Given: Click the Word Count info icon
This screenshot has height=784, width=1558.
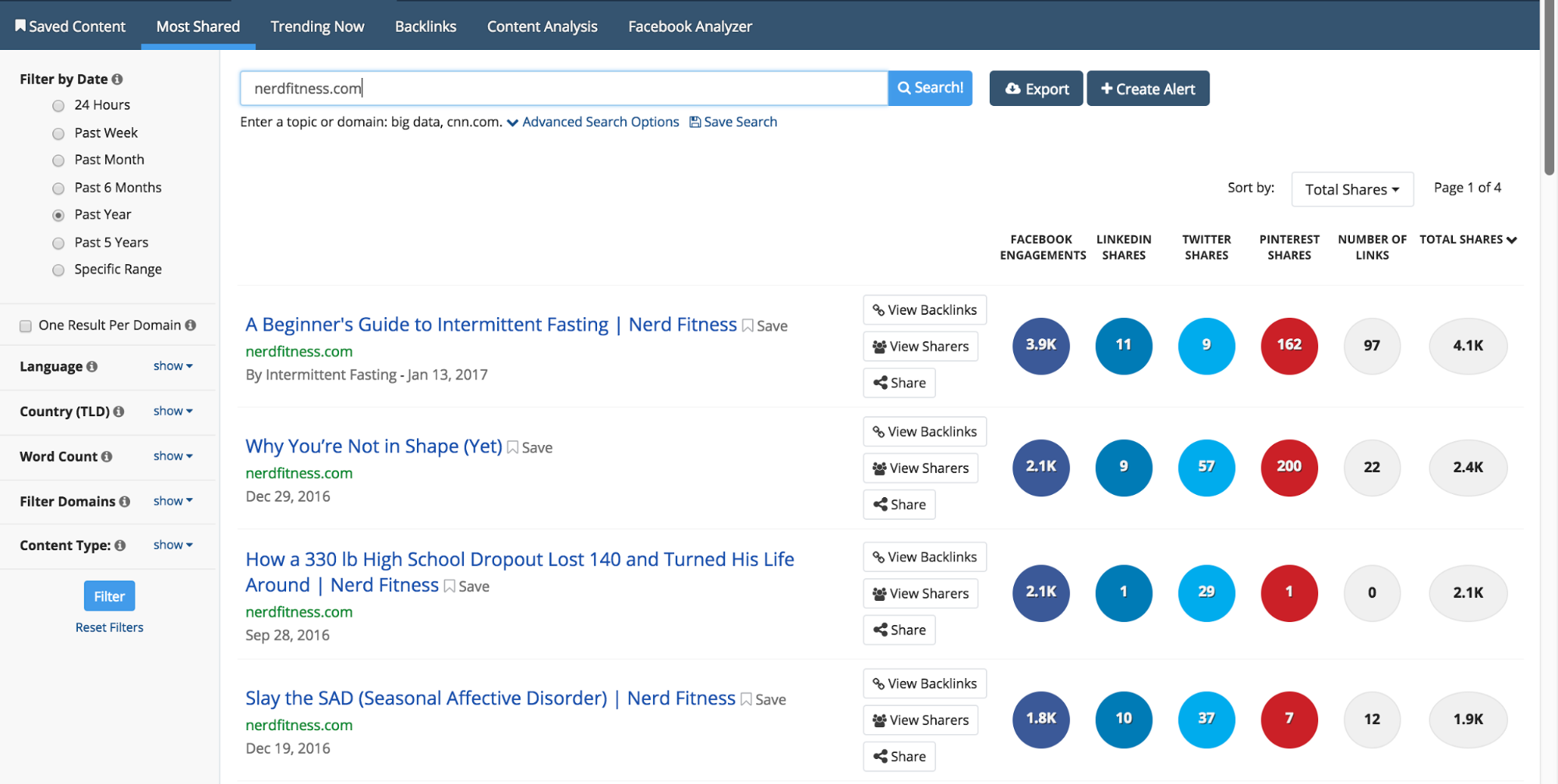Looking at the screenshot, I should [107, 457].
